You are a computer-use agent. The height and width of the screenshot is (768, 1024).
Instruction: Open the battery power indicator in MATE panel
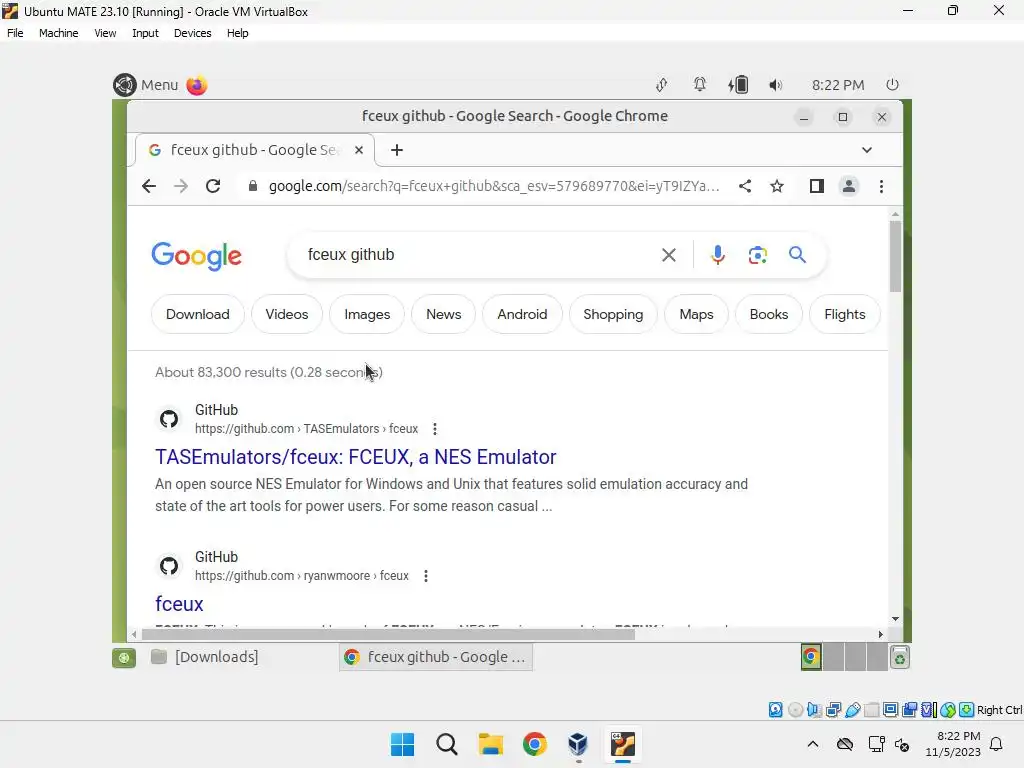tap(738, 85)
